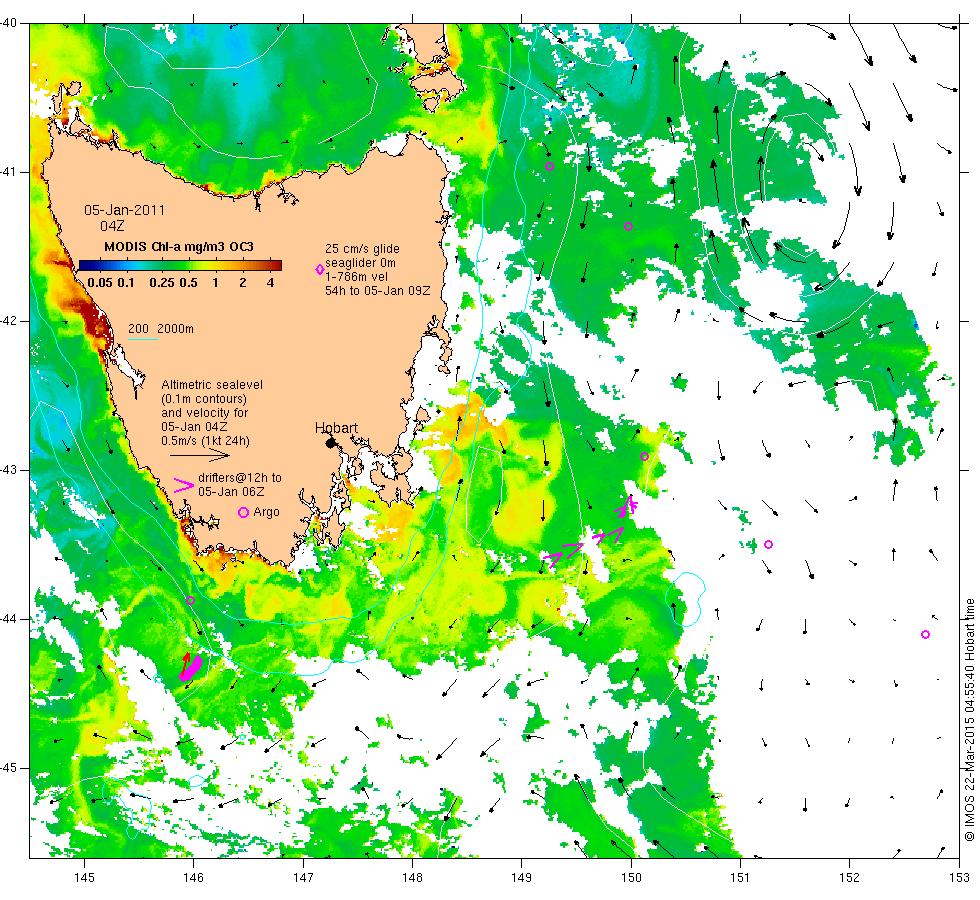
Task: Click the -41 latitude axis label
Action: coord(9,172)
